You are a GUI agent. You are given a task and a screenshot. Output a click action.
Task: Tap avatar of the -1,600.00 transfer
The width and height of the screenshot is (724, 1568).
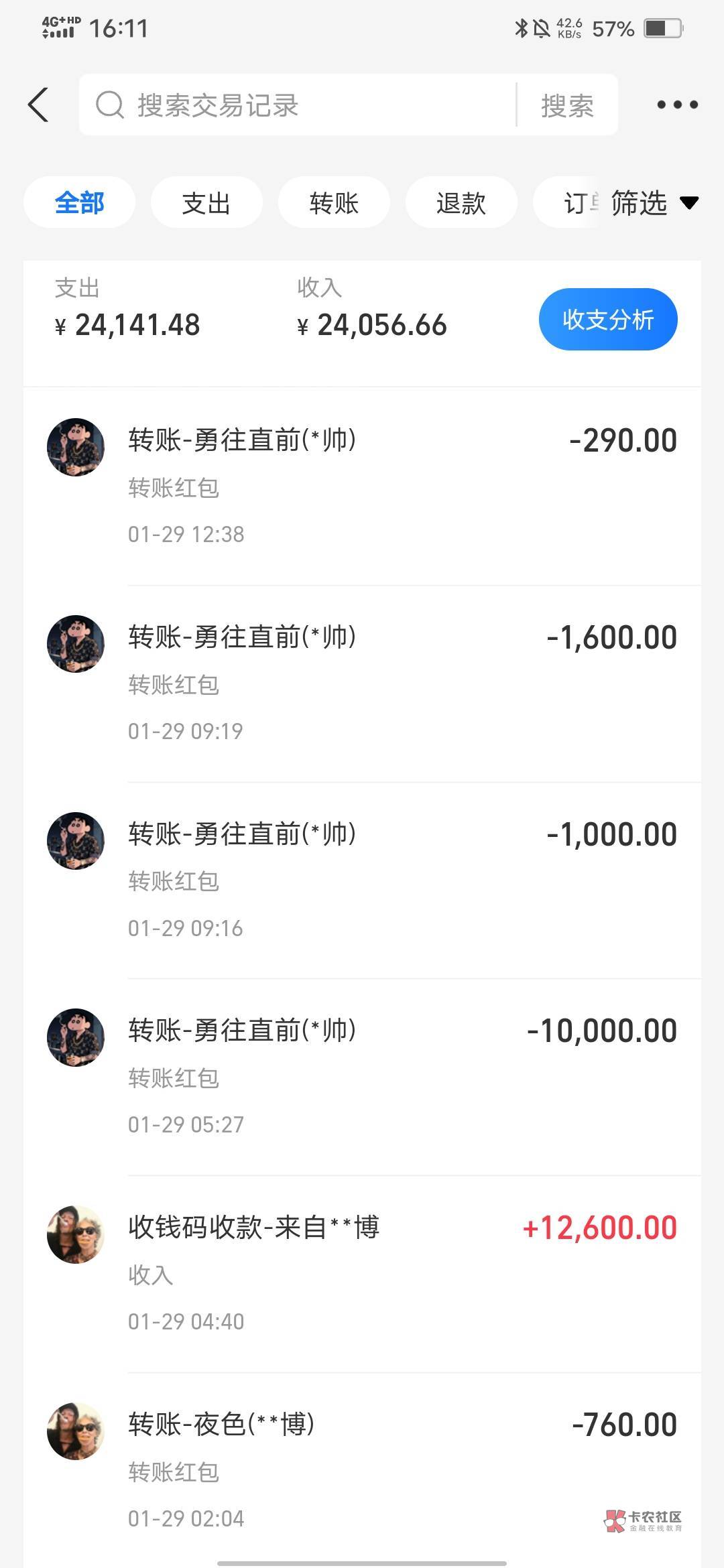76,644
